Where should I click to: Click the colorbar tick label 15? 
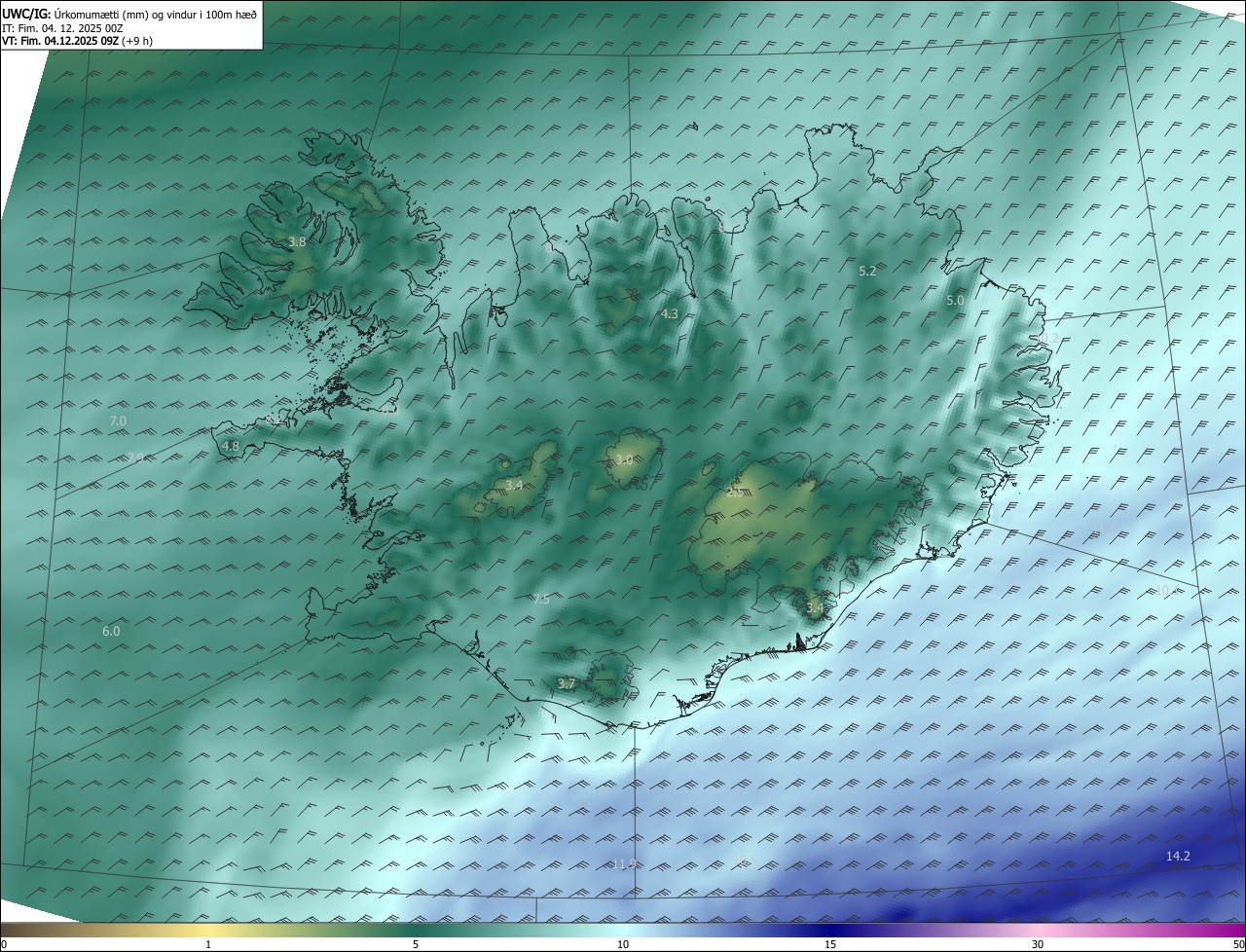[x=830, y=944]
